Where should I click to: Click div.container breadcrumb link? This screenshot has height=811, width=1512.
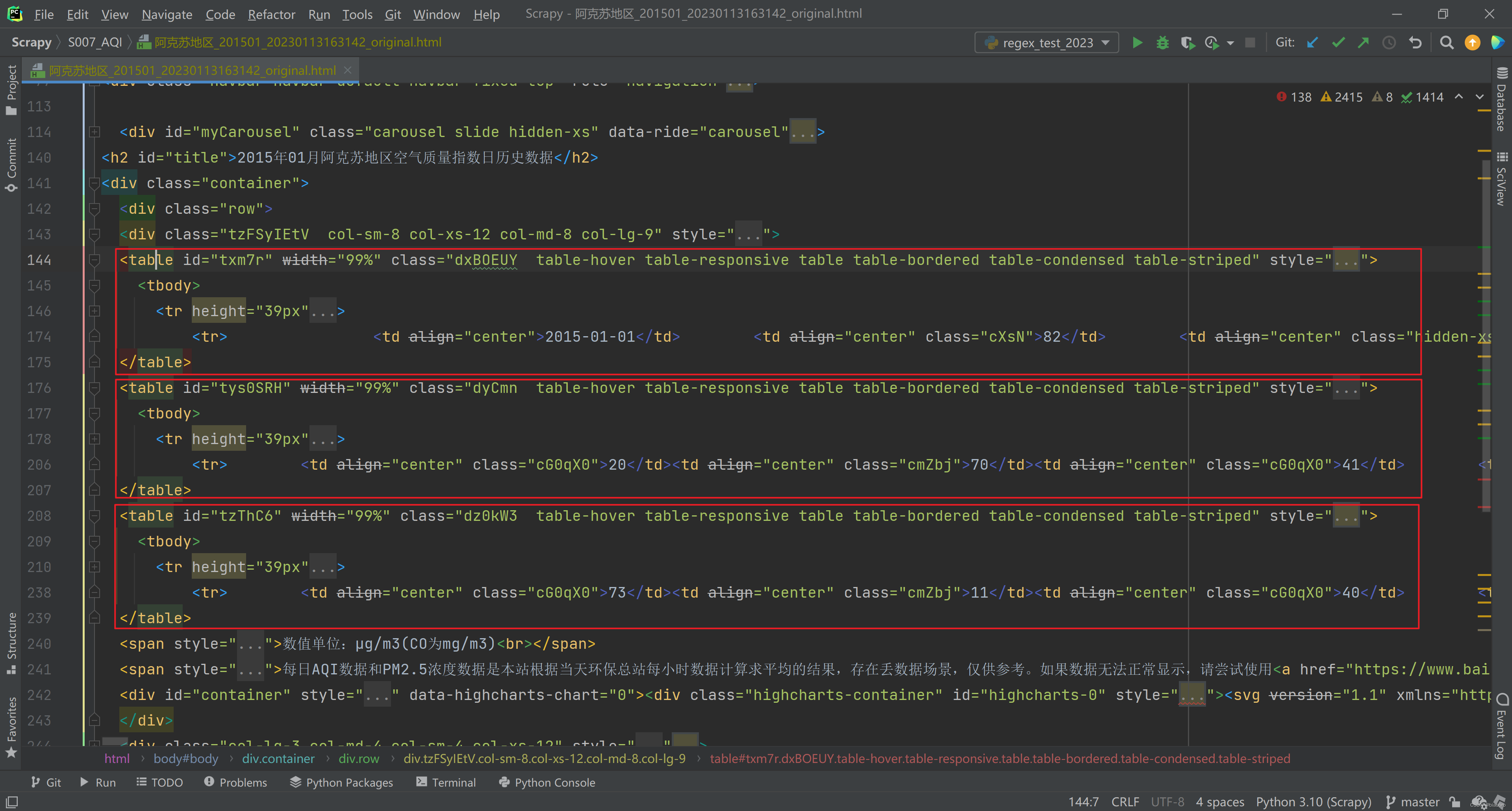click(x=278, y=758)
